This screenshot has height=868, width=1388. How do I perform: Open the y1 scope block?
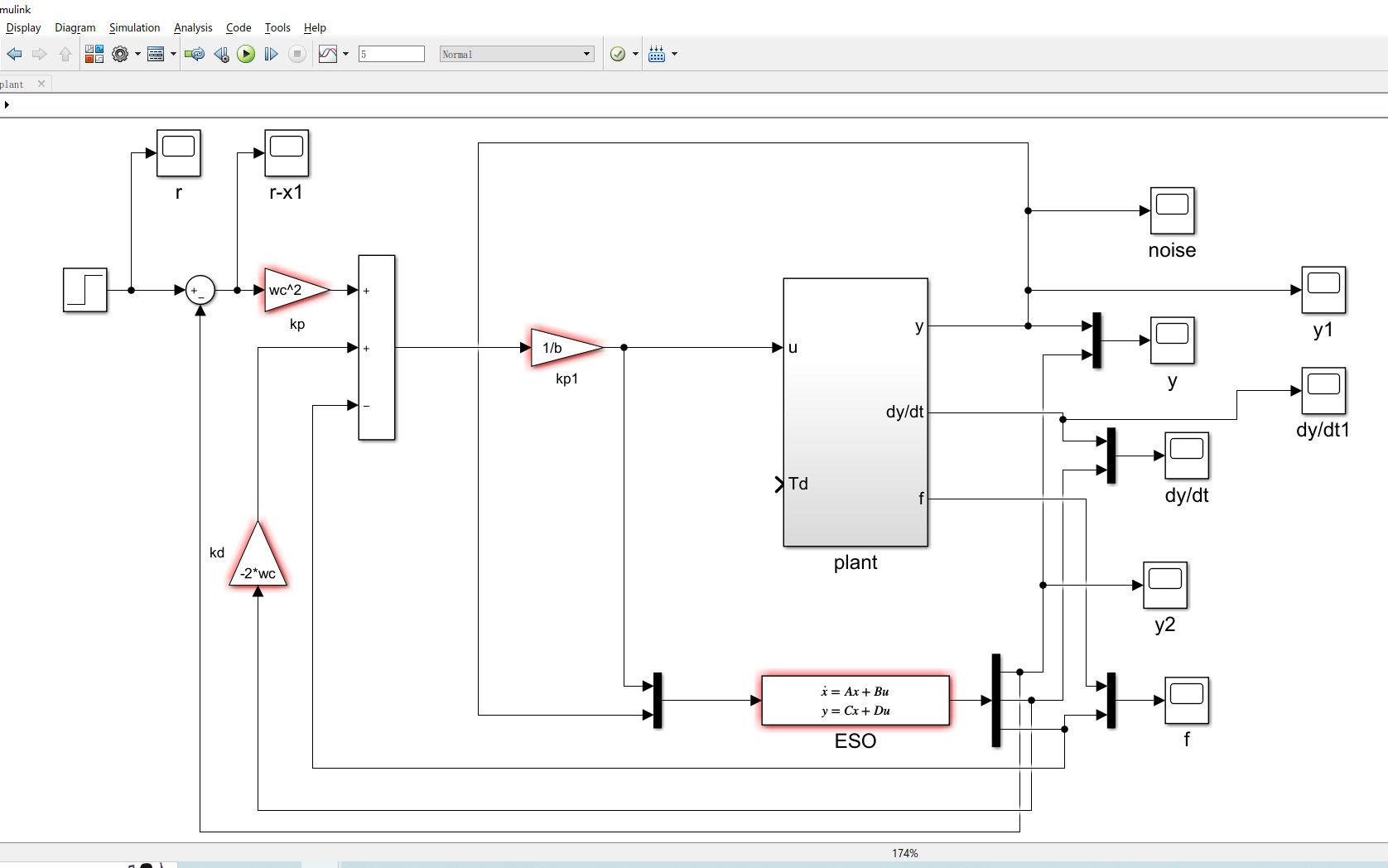point(1323,290)
